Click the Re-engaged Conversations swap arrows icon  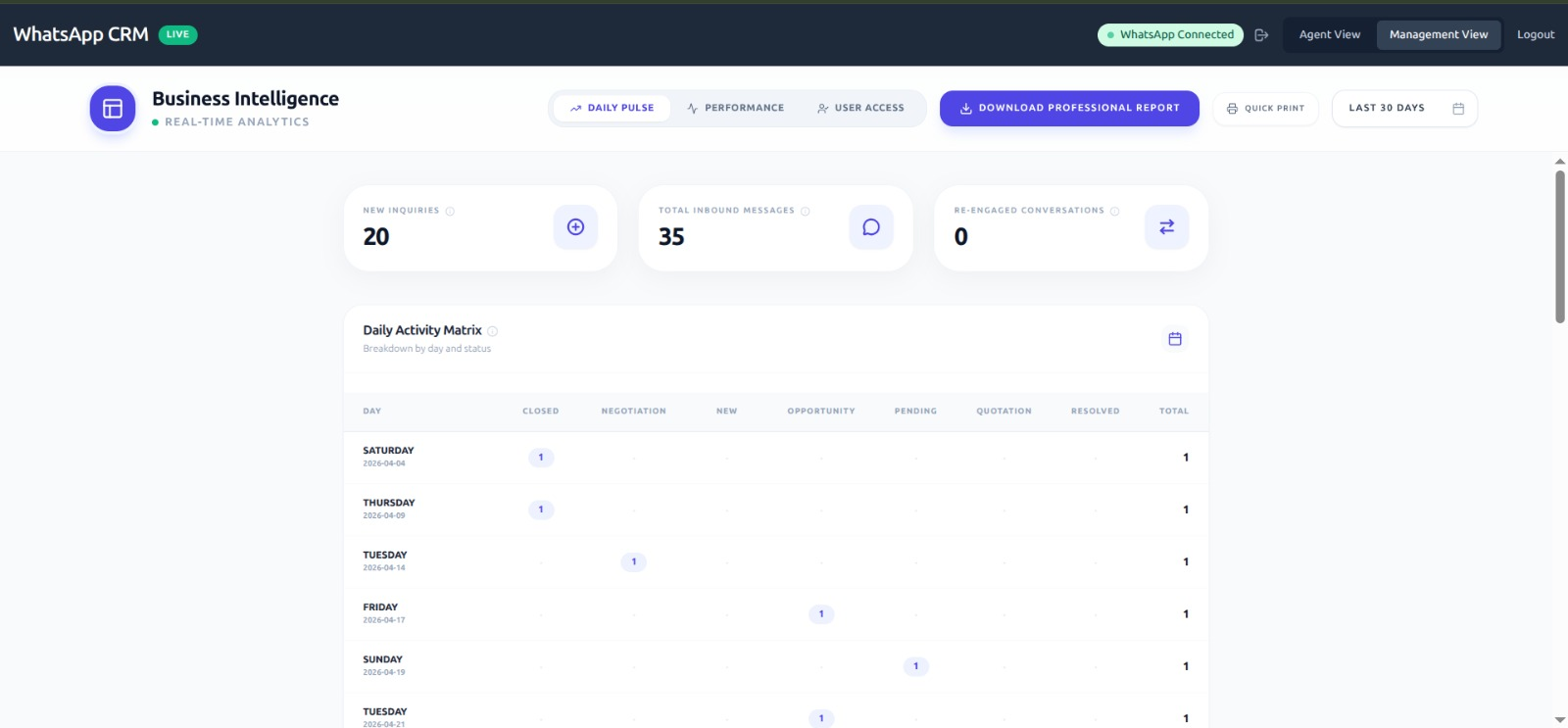1166,227
